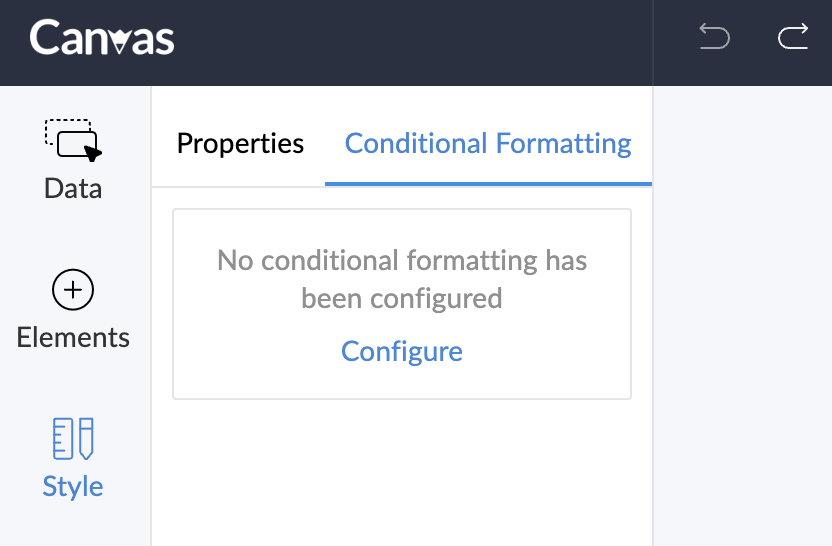
Task: Select the Style ruler-and-pencil icon
Action: 73,438
